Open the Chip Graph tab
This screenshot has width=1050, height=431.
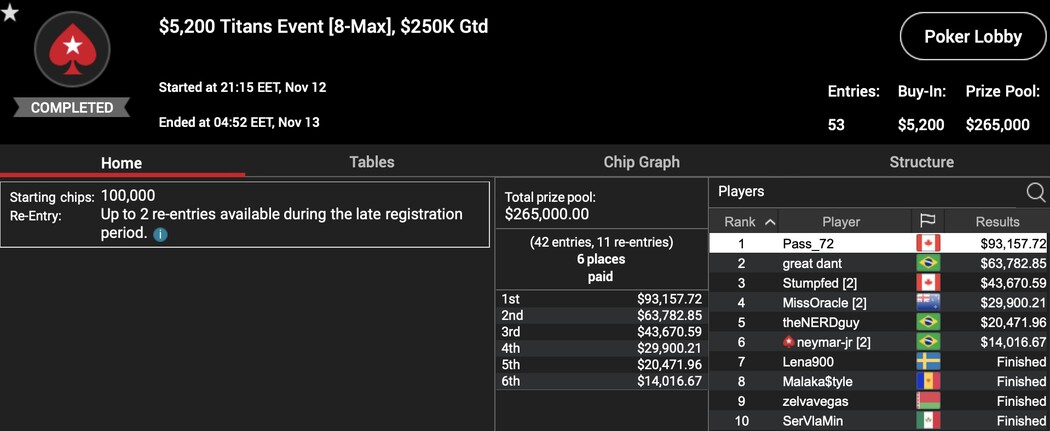coord(642,162)
